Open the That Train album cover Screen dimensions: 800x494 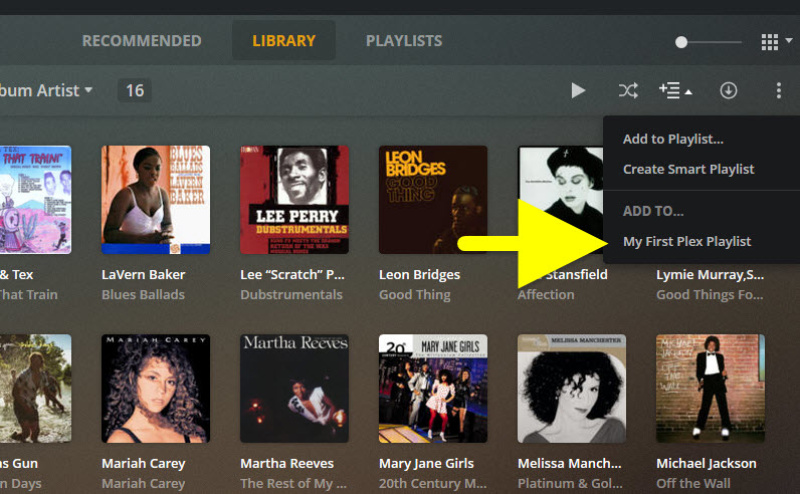(x=36, y=200)
